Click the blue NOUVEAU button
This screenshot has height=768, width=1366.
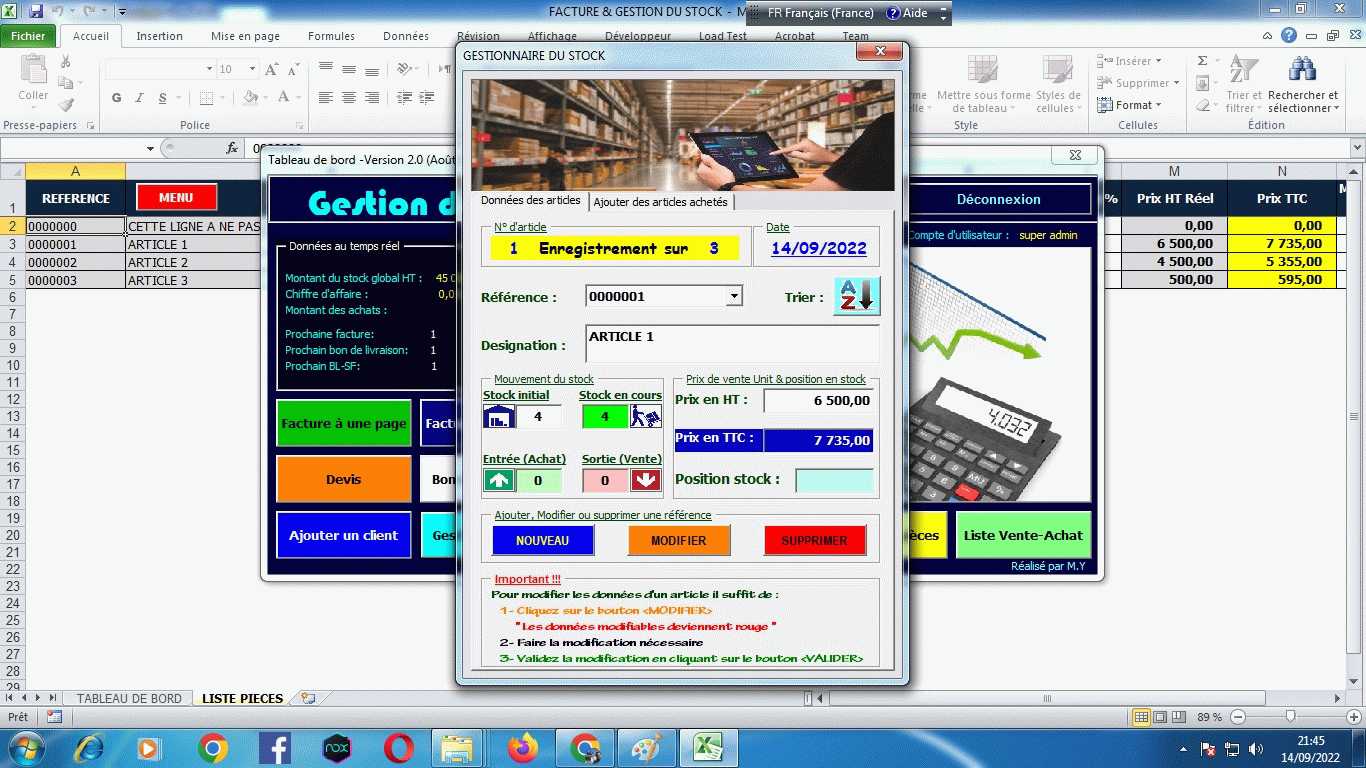[x=543, y=541]
